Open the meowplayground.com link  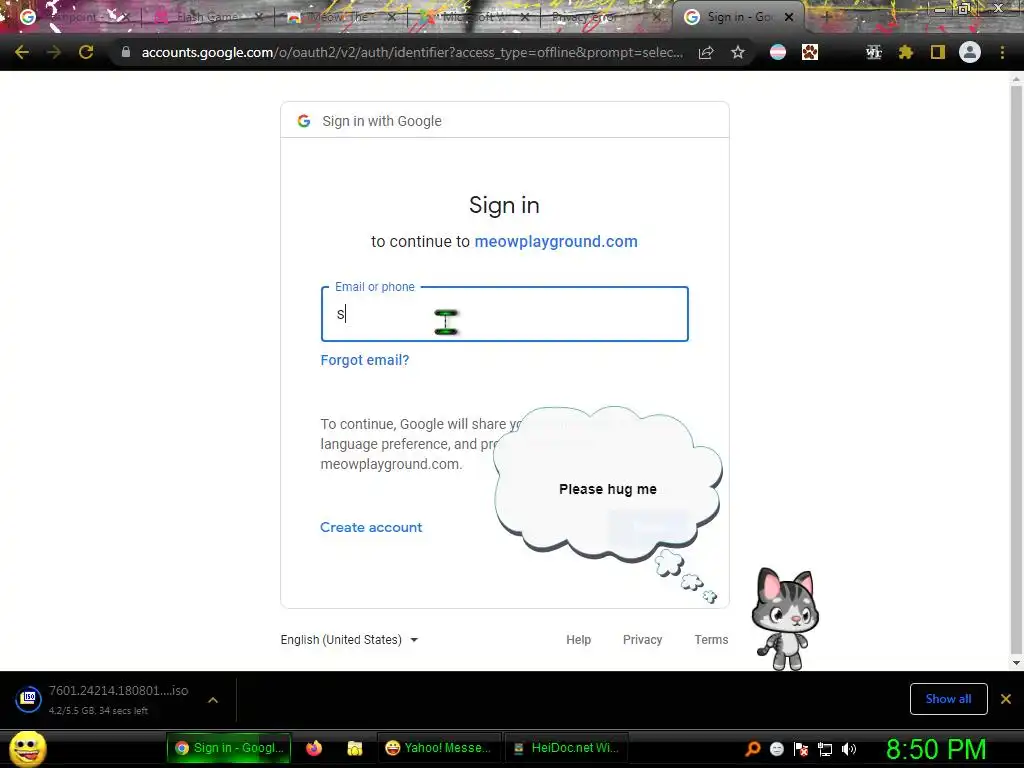click(x=556, y=242)
